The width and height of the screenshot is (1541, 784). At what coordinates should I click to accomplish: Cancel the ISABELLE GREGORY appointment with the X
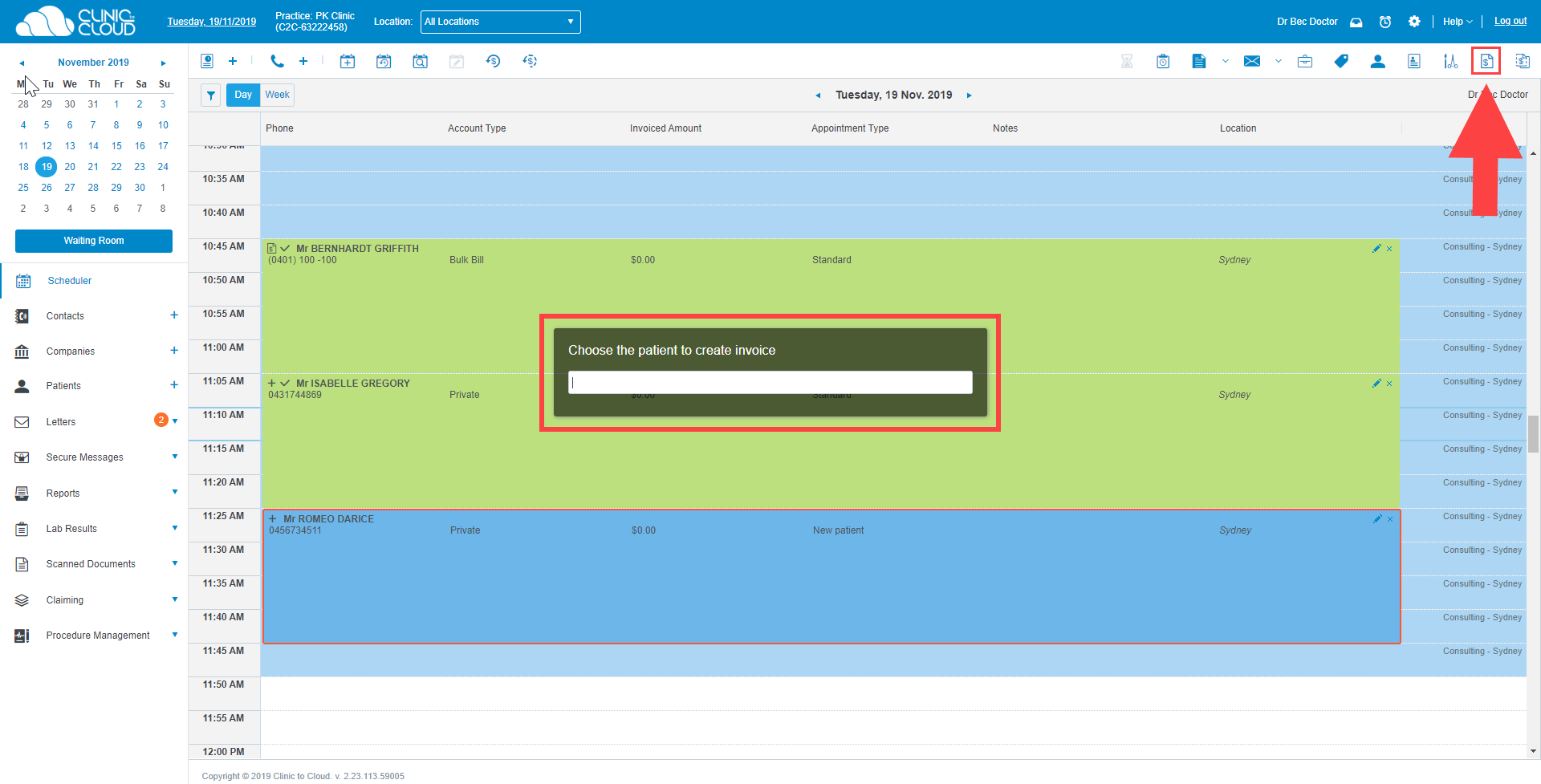[x=1389, y=384]
